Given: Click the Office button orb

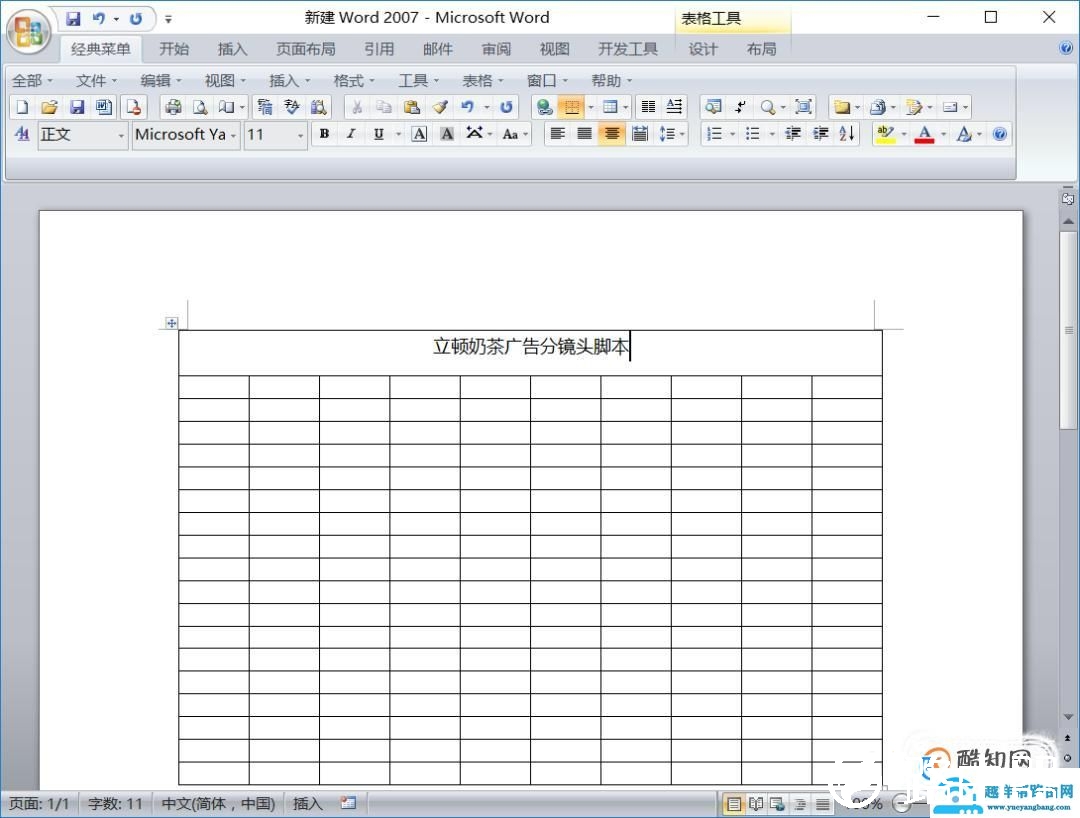Looking at the screenshot, I should point(28,30).
